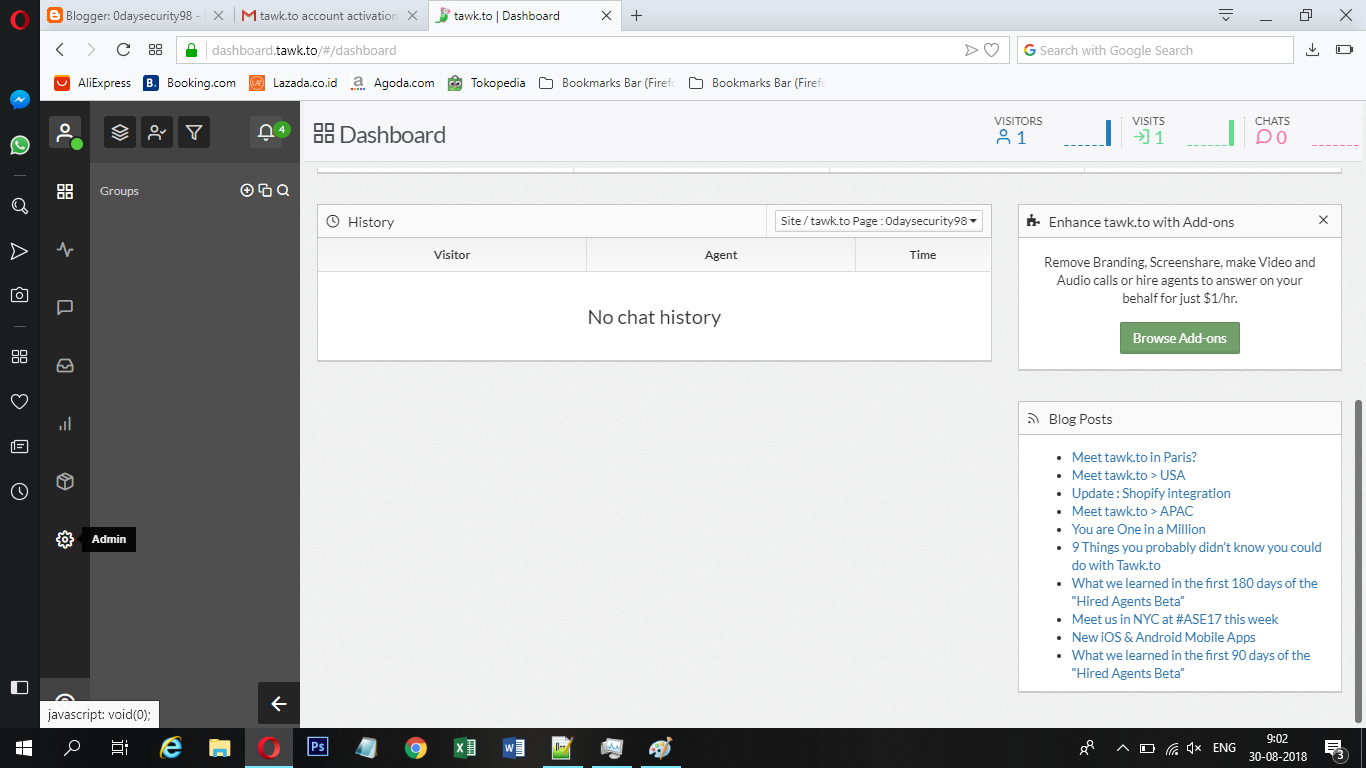Search groups with magnifier icon
The height and width of the screenshot is (768, 1366).
pyautogui.click(x=283, y=190)
